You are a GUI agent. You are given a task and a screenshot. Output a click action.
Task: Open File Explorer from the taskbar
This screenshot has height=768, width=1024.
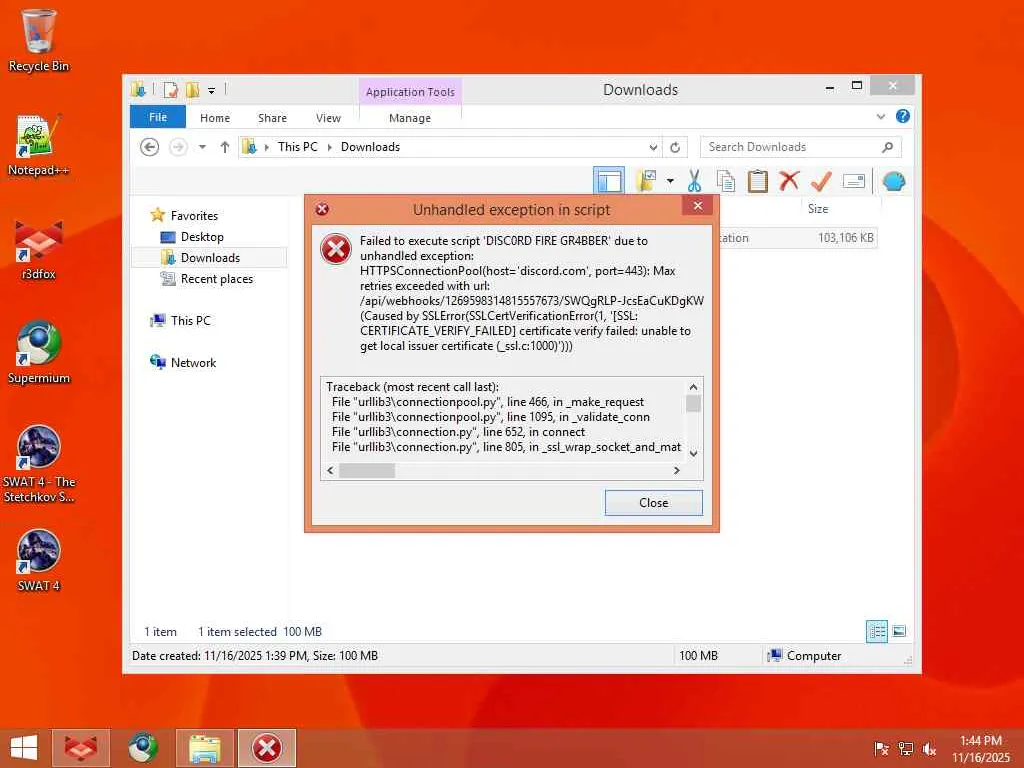204,748
